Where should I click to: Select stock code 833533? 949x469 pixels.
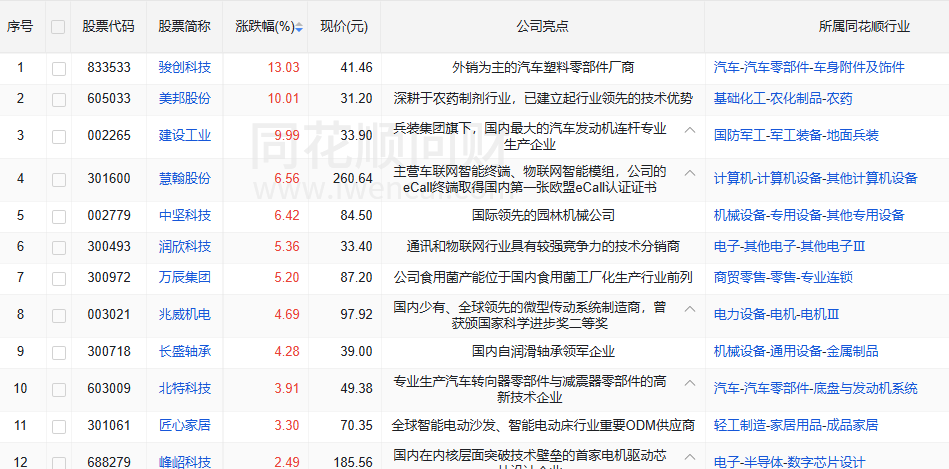coord(108,67)
